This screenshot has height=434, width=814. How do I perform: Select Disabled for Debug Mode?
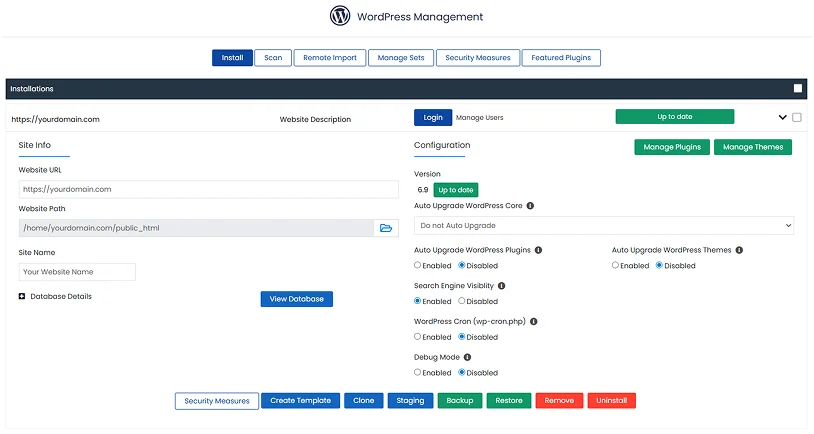[x=462, y=372]
